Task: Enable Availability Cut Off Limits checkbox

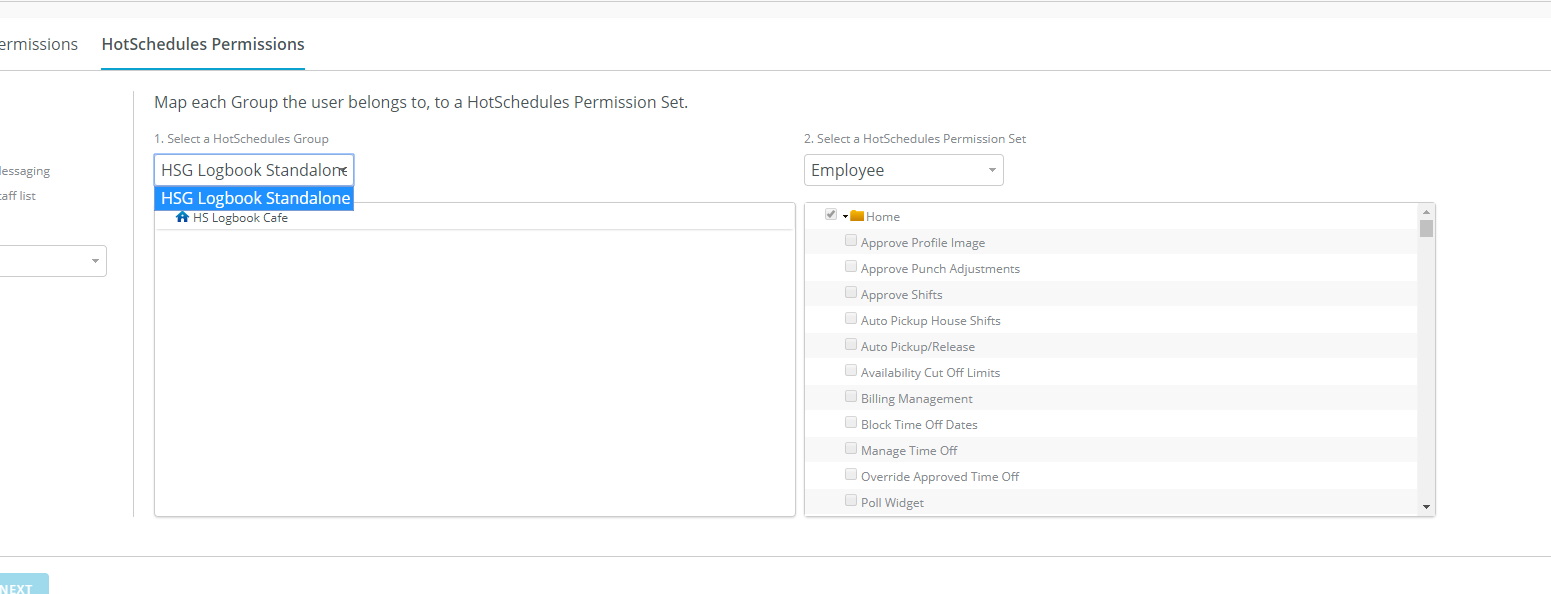Action: (851, 371)
